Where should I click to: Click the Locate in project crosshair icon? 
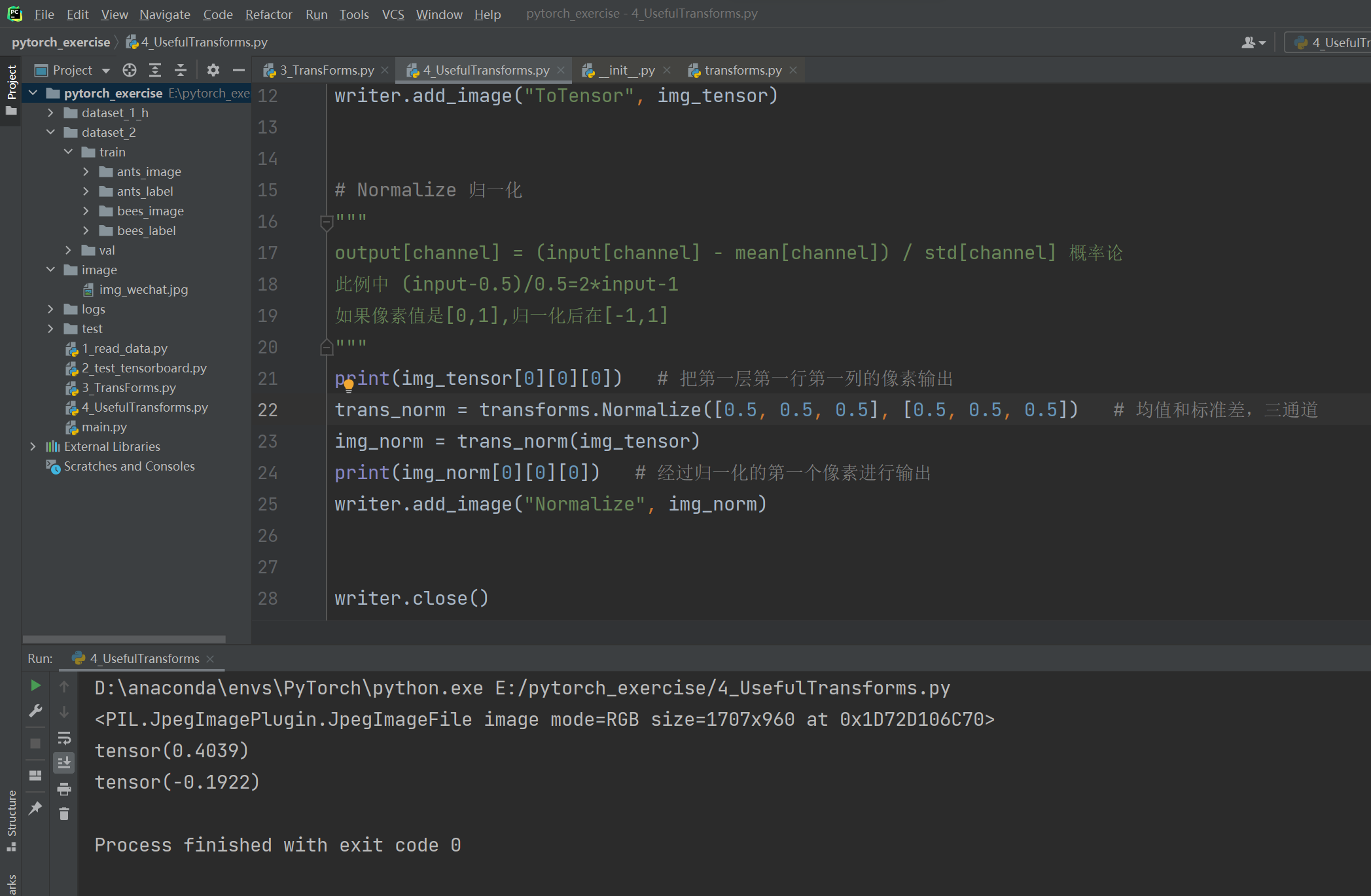(130, 70)
